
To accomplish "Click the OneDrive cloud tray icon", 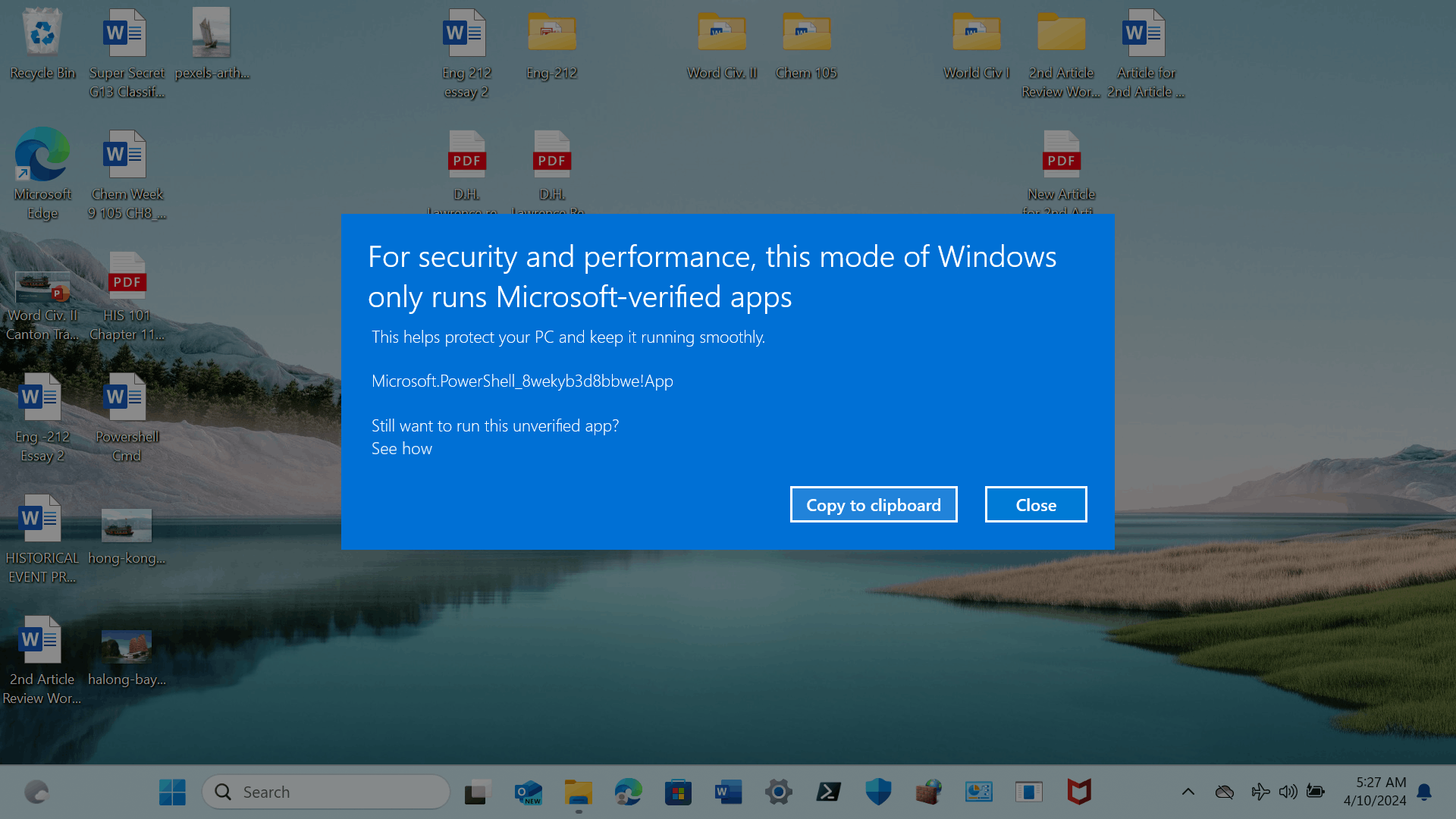I will tap(1224, 792).
